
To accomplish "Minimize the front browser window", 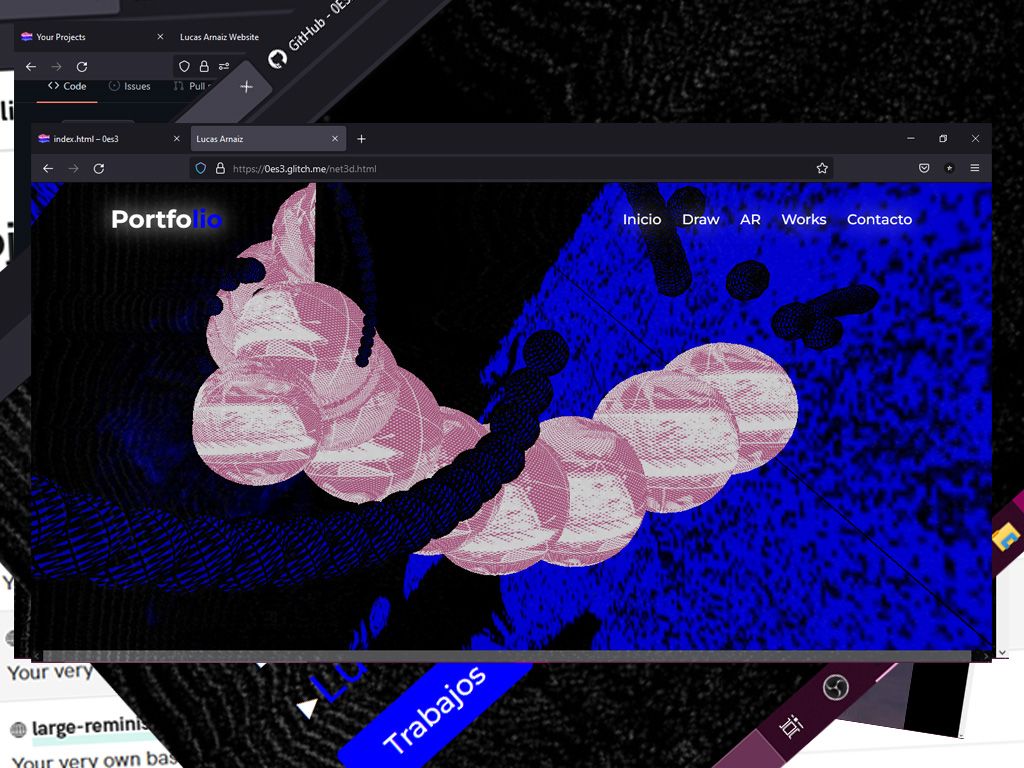I will tap(911, 138).
